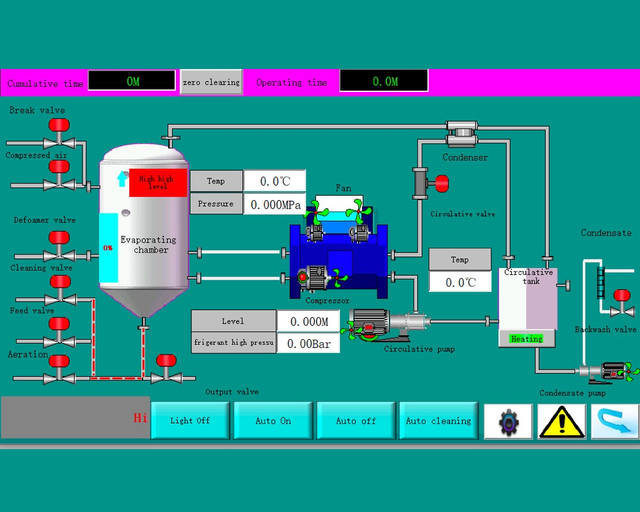Toggle the Backwash valve symbol

[622, 303]
